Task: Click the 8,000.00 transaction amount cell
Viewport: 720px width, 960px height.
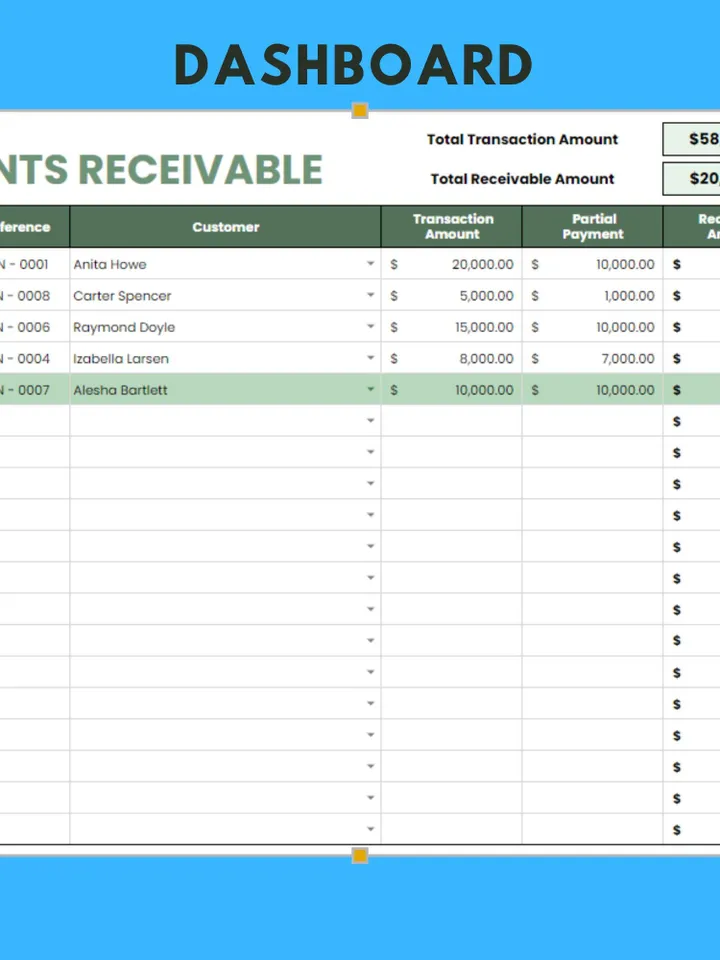Action: click(x=452, y=358)
